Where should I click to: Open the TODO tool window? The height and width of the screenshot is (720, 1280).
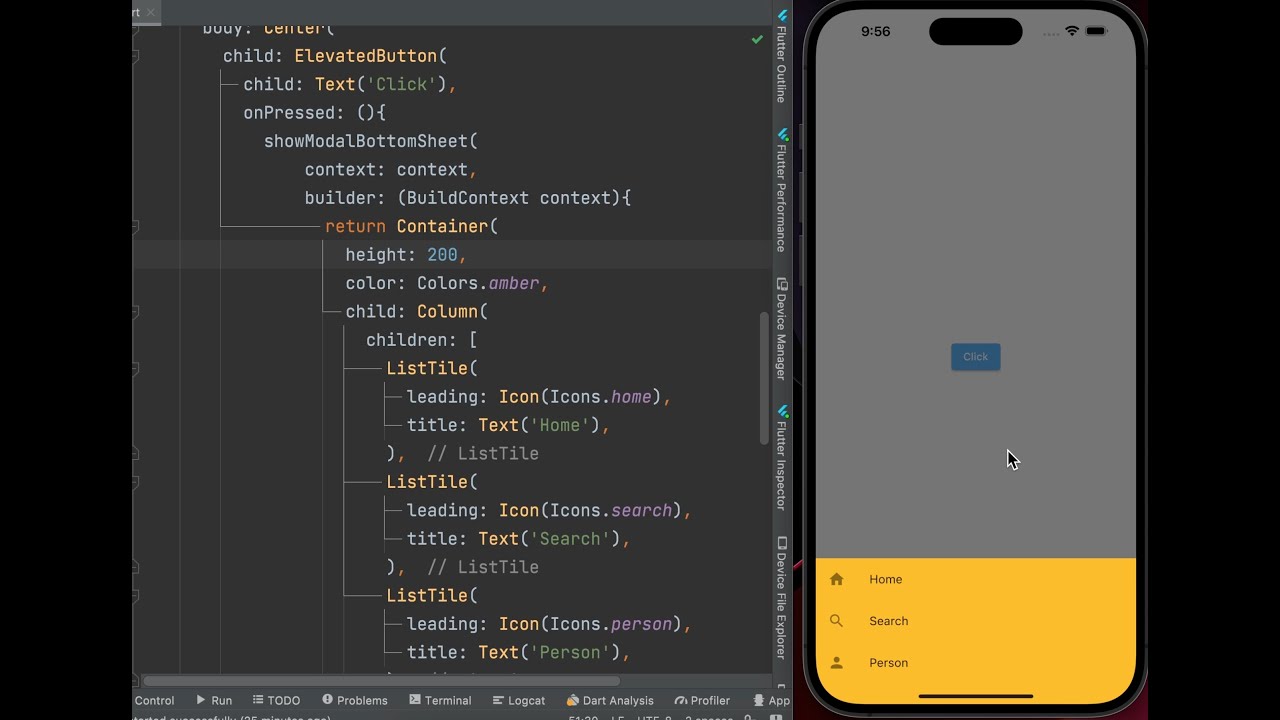pyautogui.click(x=276, y=700)
